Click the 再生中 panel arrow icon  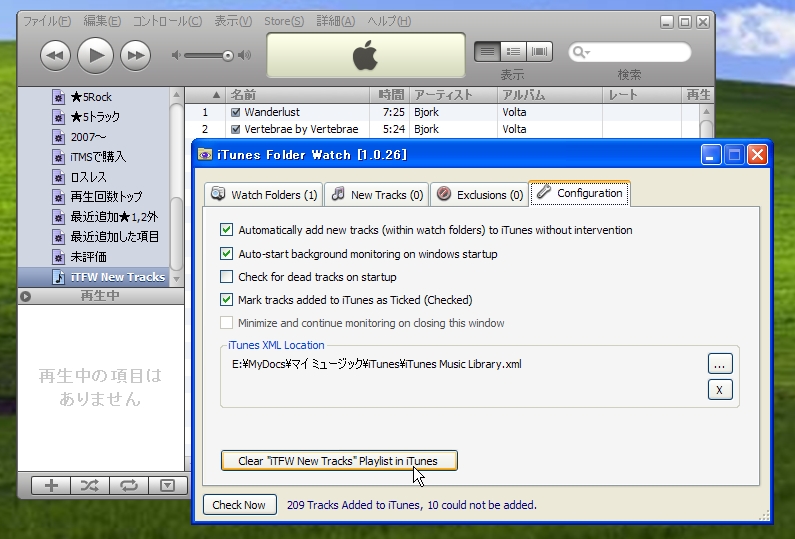point(25,296)
